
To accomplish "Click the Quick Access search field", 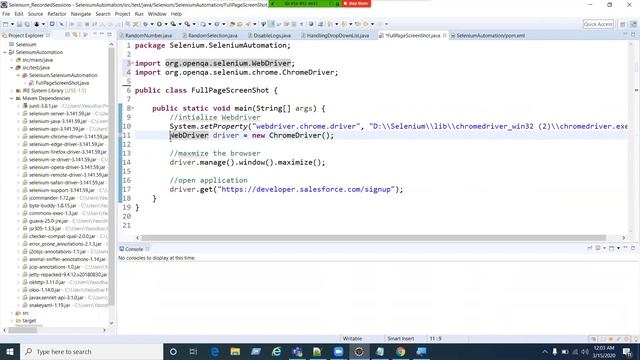I will click(598, 24).
